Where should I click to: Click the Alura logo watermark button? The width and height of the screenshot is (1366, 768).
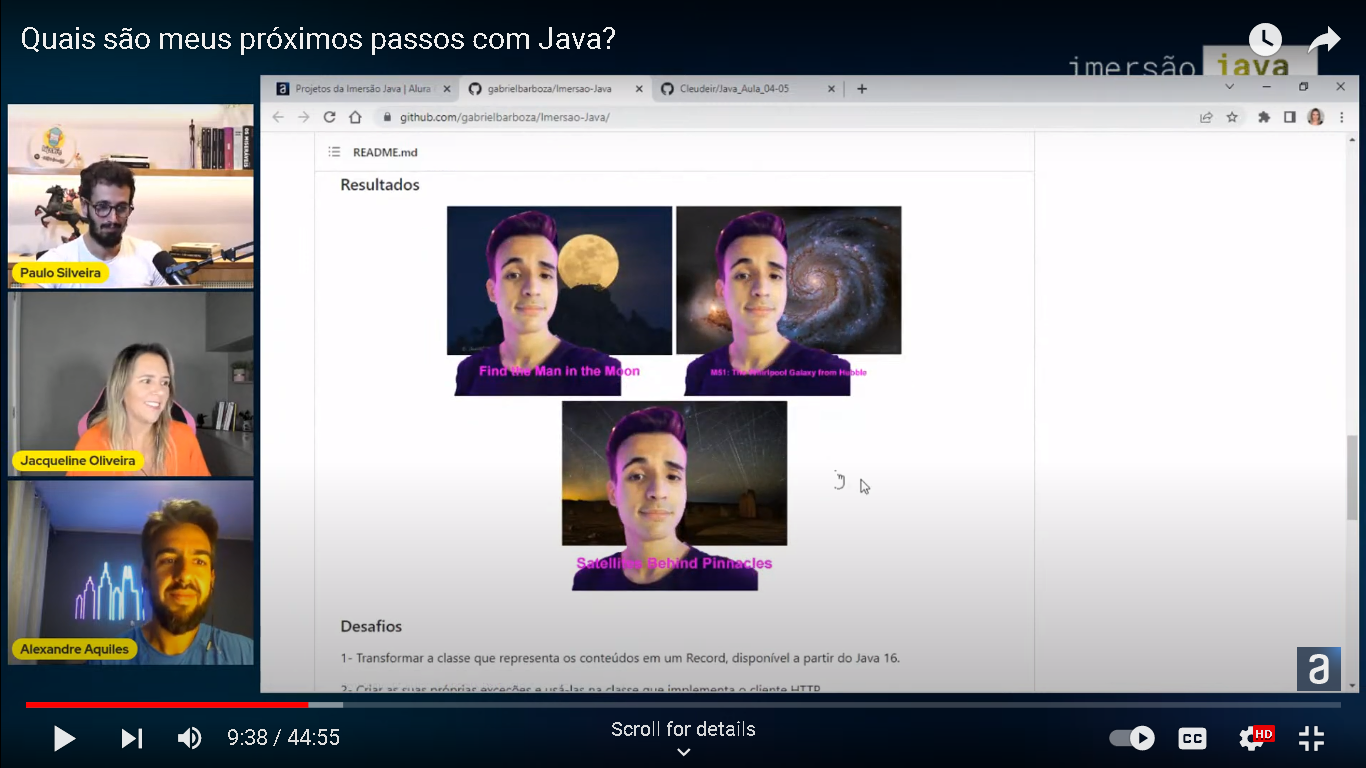click(1319, 669)
